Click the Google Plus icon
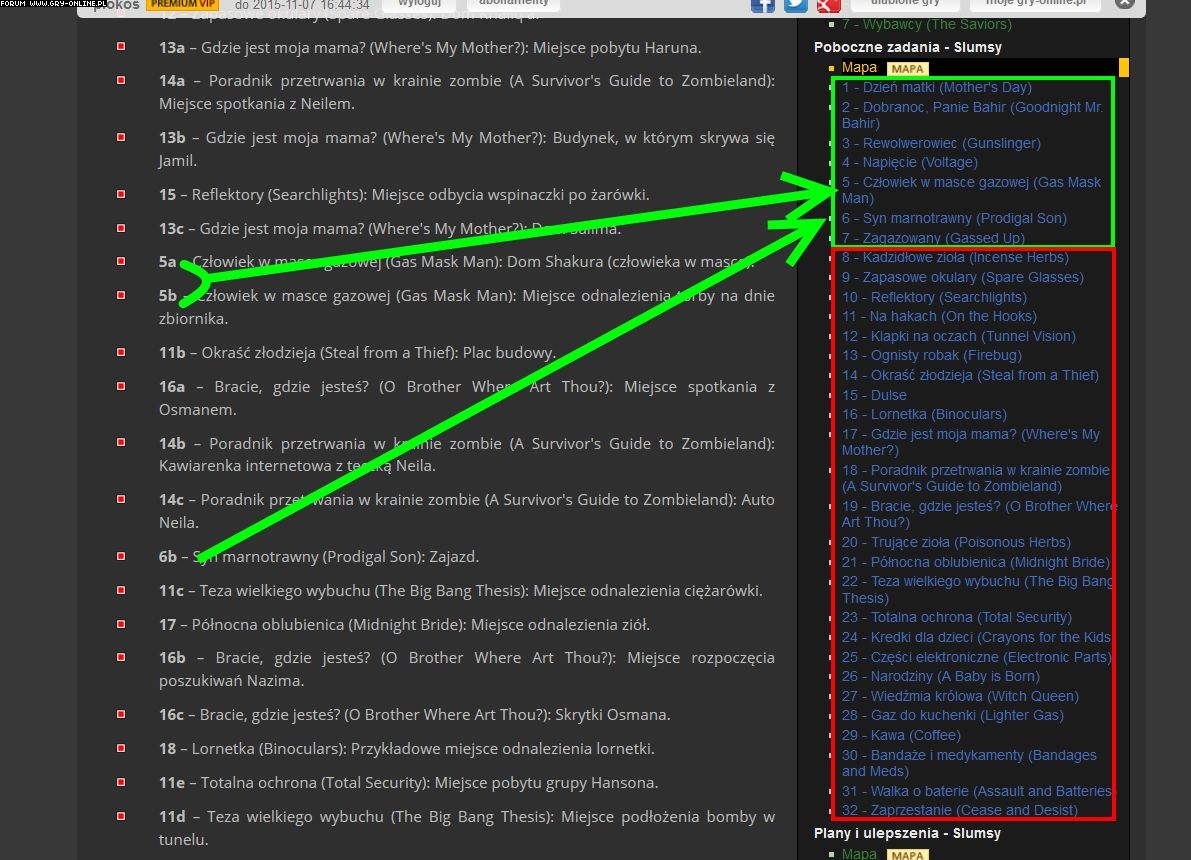 coord(828,4)
